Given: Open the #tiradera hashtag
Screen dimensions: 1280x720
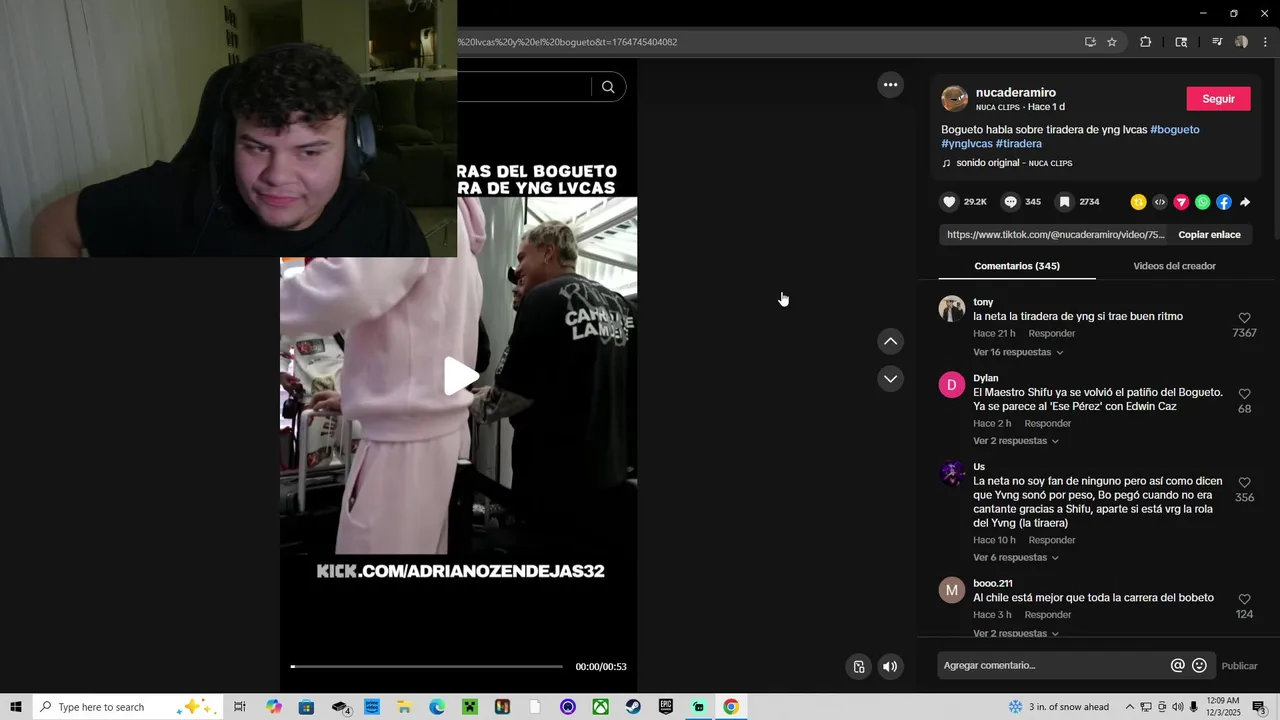Looking at the screenshot, I should click(1019, 144).
